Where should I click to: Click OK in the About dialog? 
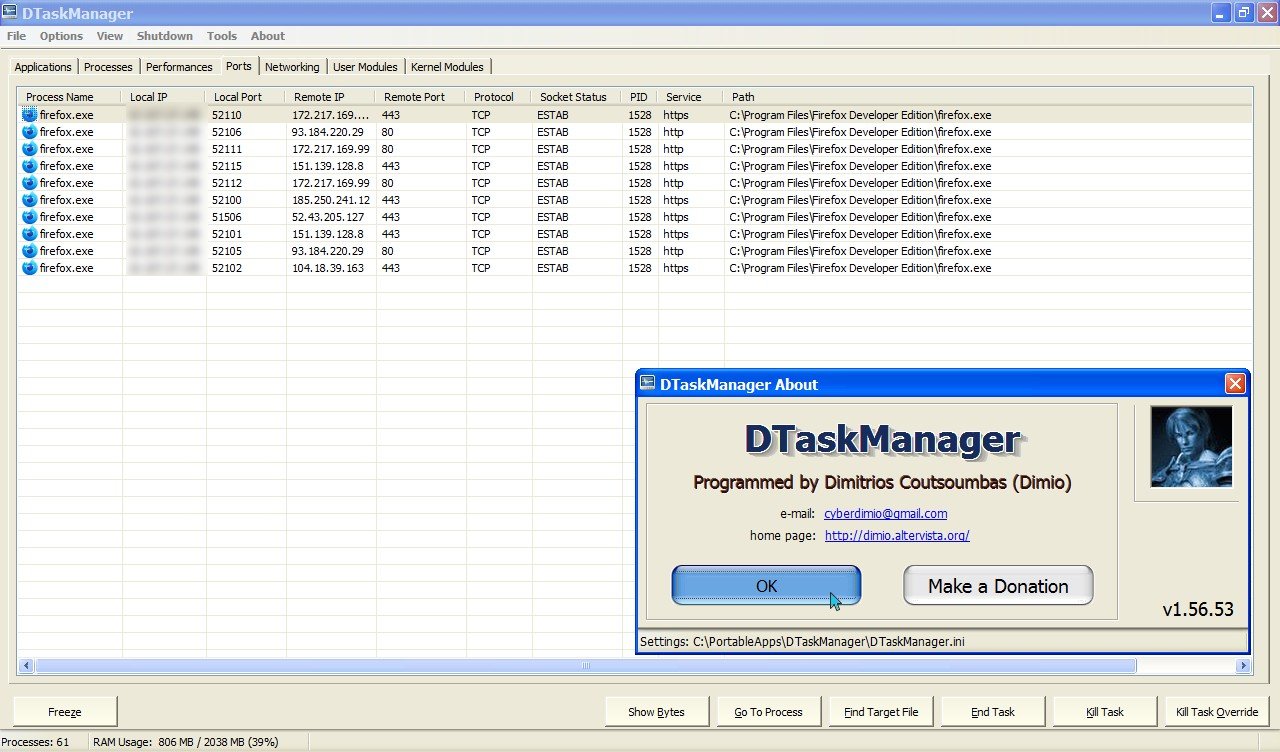point(766,586)
